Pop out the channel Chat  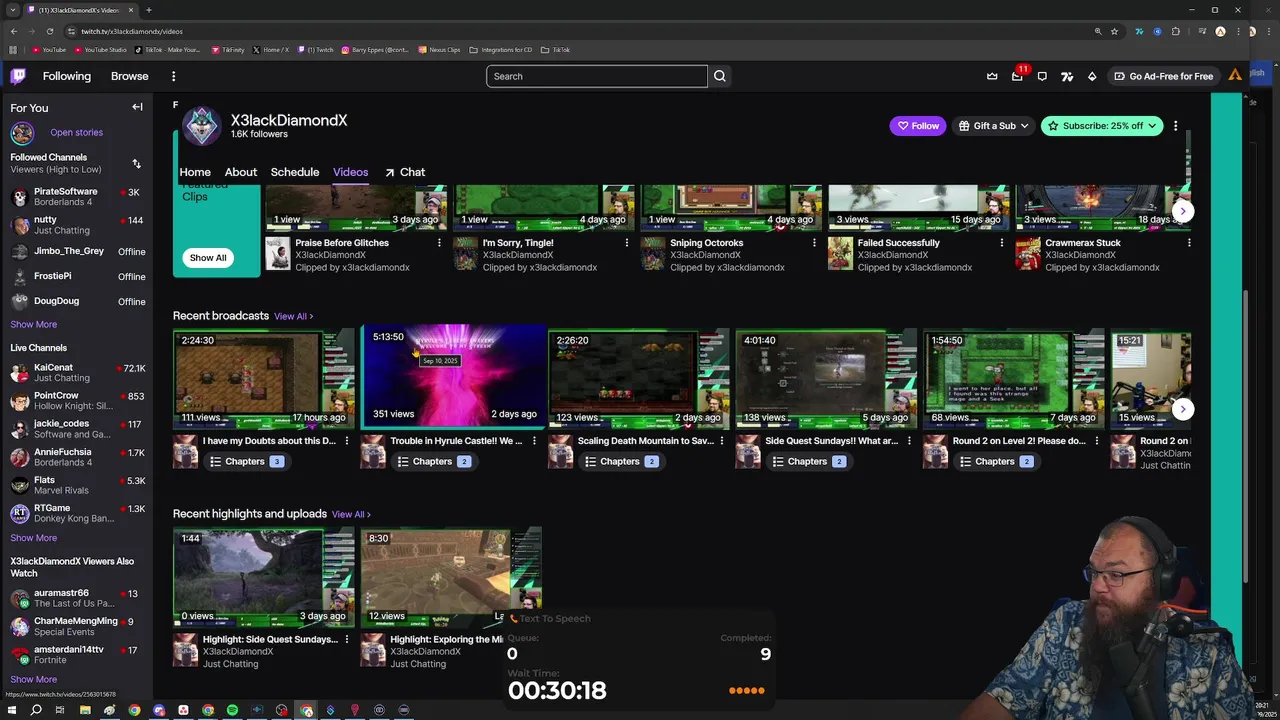click(405, 172)
